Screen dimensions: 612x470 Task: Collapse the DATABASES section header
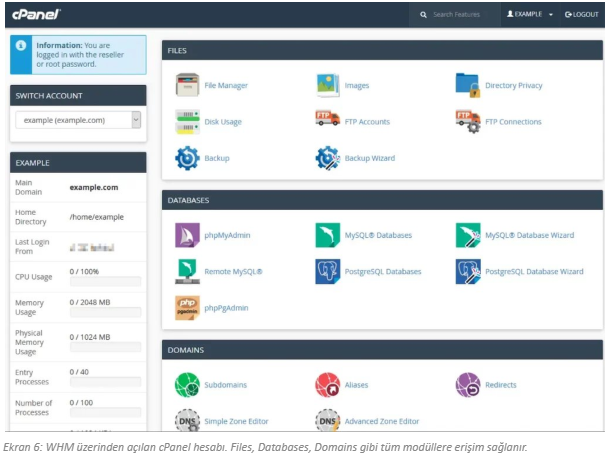[382, 200]
